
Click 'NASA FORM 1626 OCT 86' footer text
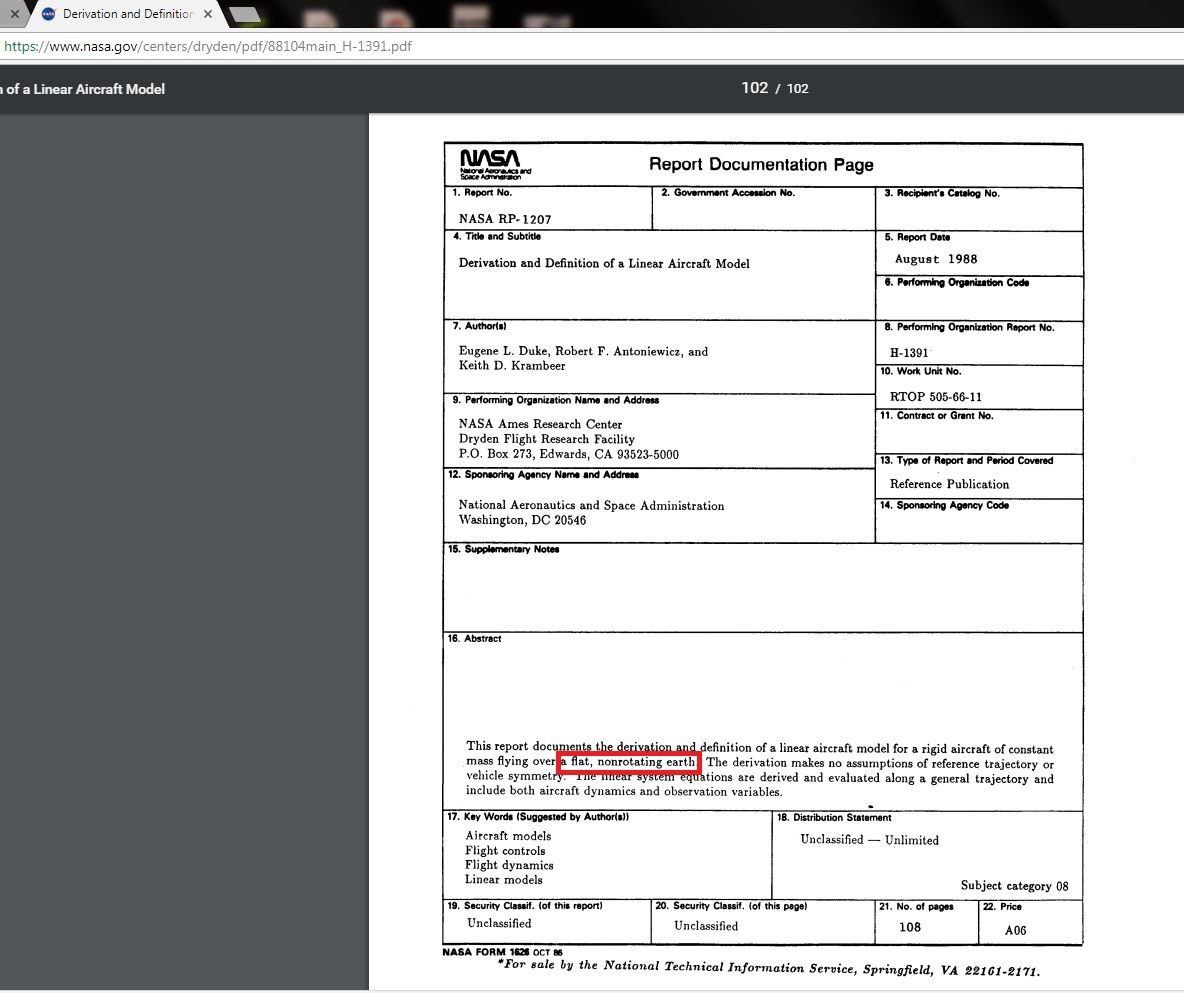[502, 951]
